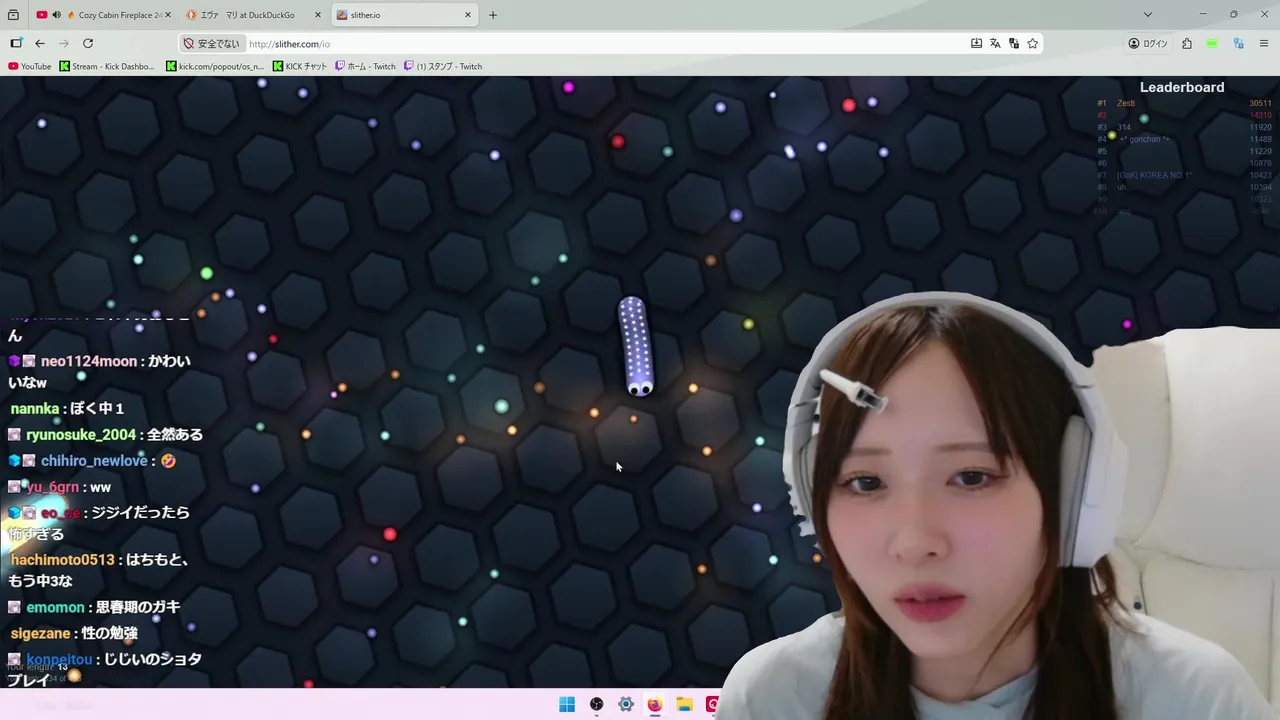
Task: Expand the list-all-tabs chevron
Action: (x=1148, y=15)
